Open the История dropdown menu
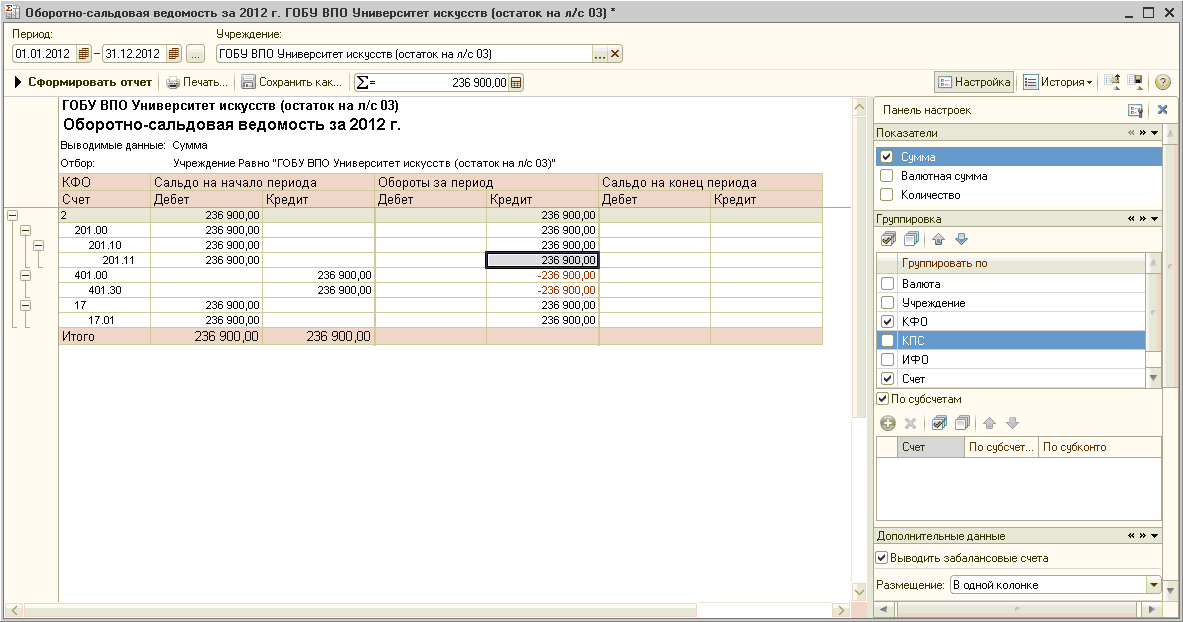 coord(1058,83)
